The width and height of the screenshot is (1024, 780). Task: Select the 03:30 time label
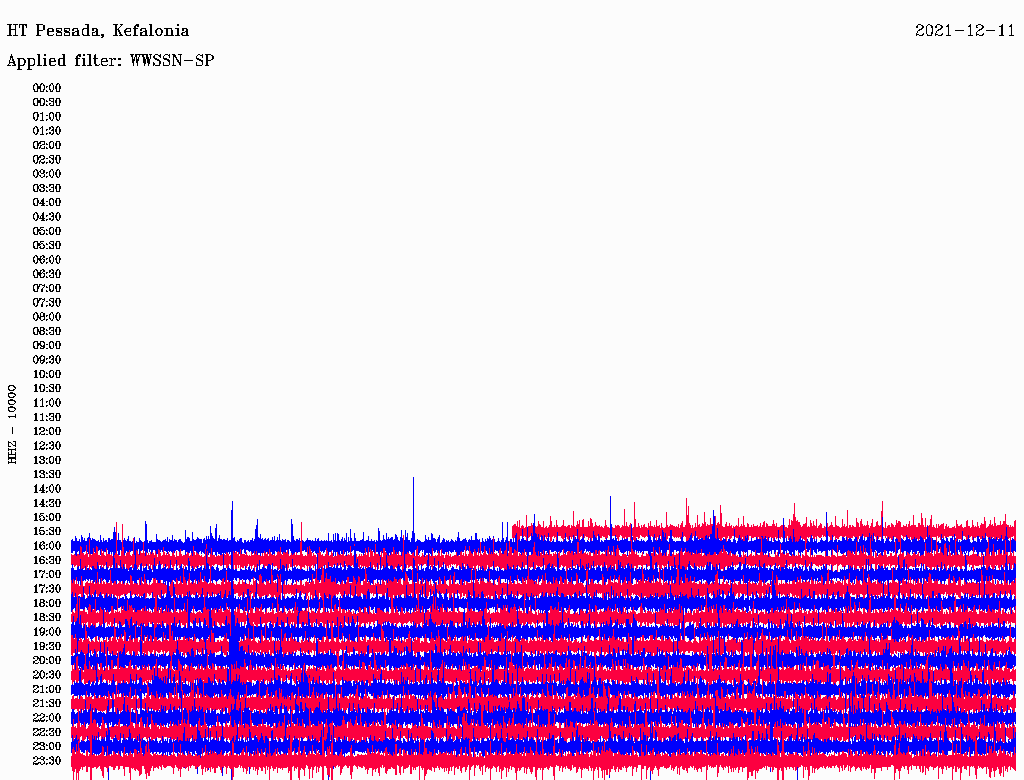coord(47,188)
